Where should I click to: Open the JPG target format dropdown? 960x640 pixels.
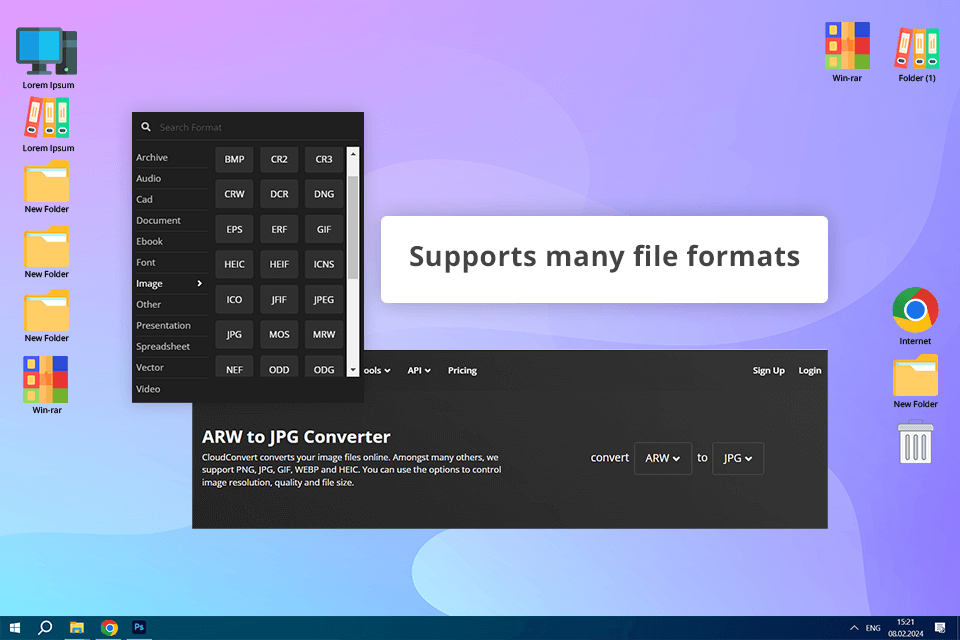[x=738, y=458]
